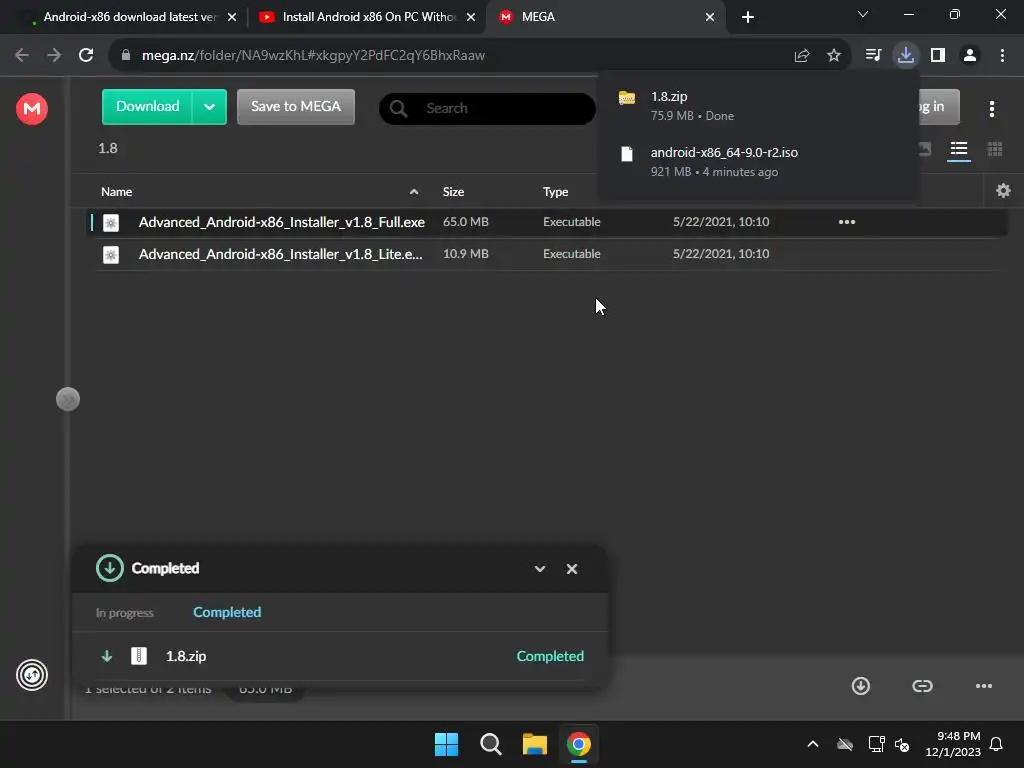Click the 1.8.zip completed transfer row
Screen dimensions: 1024x768
tap(340, 656)
